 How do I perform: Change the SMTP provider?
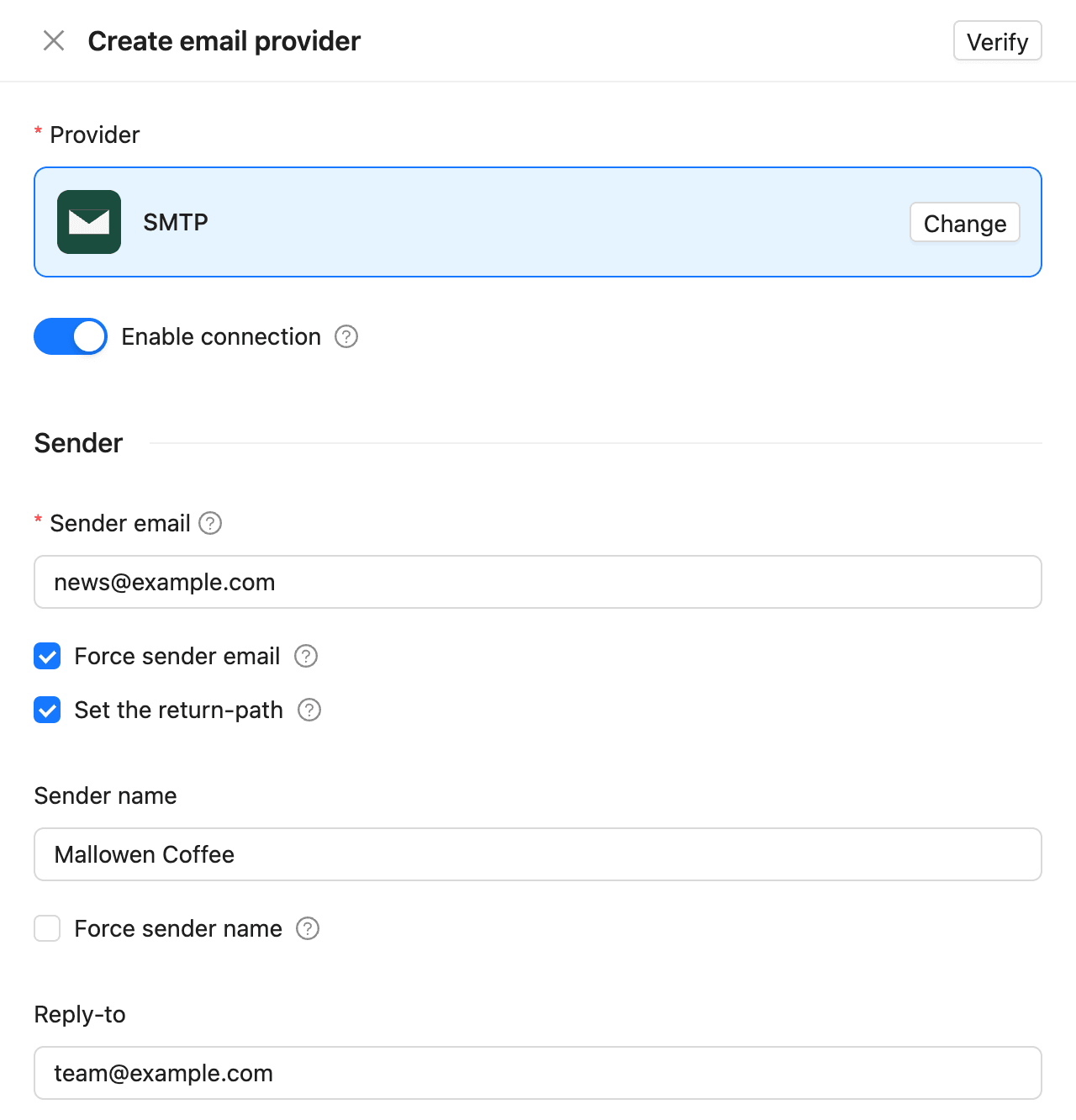pos(964,222)
